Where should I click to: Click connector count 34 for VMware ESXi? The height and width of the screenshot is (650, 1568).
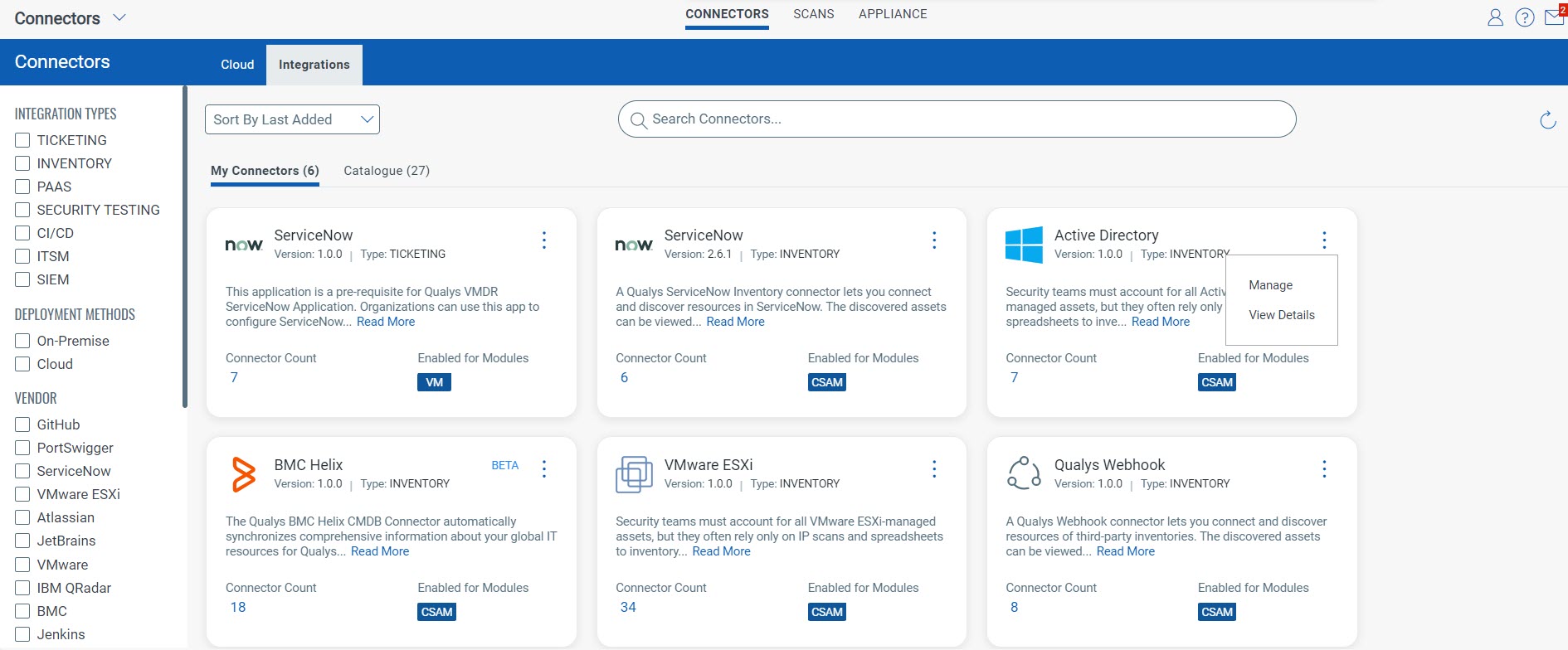(x=628, y=607)
